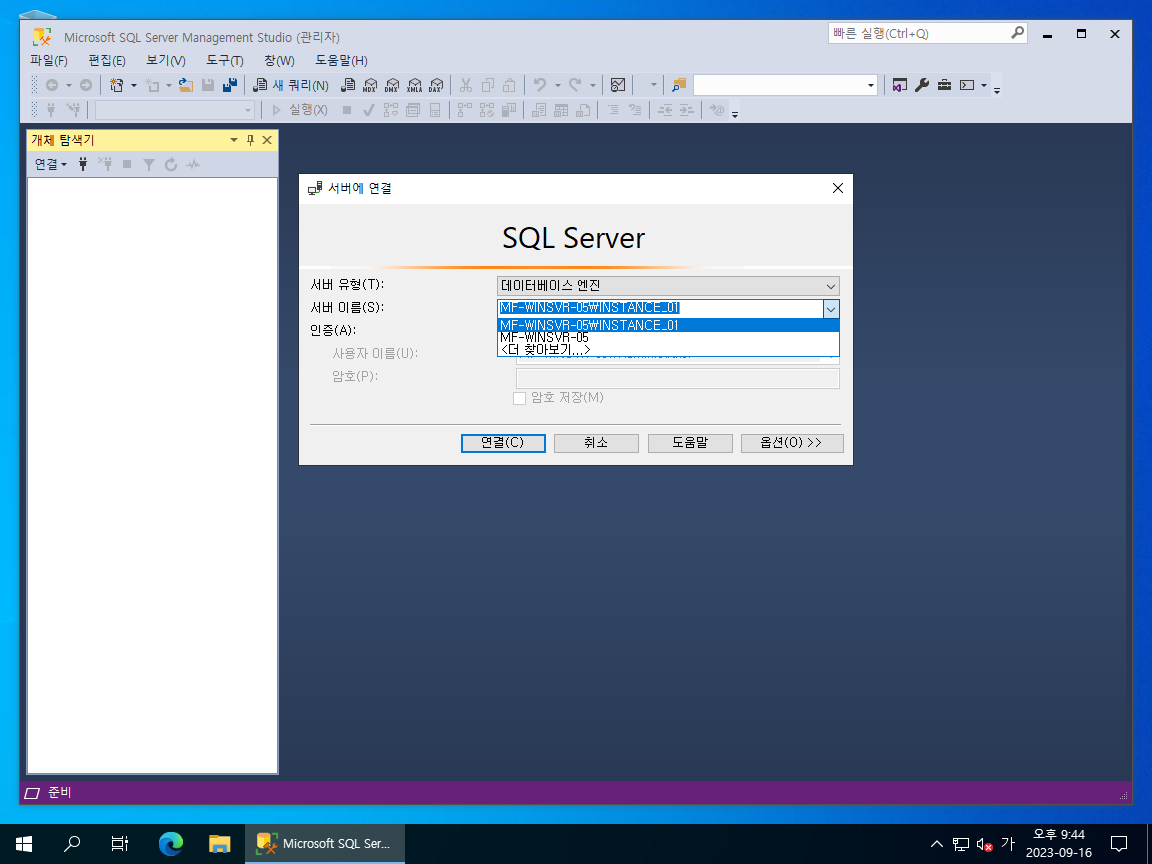Image resolution: width=1152 pixels, height=864 pixels.
Task: Click the DMX query icon
Action: 392,85
